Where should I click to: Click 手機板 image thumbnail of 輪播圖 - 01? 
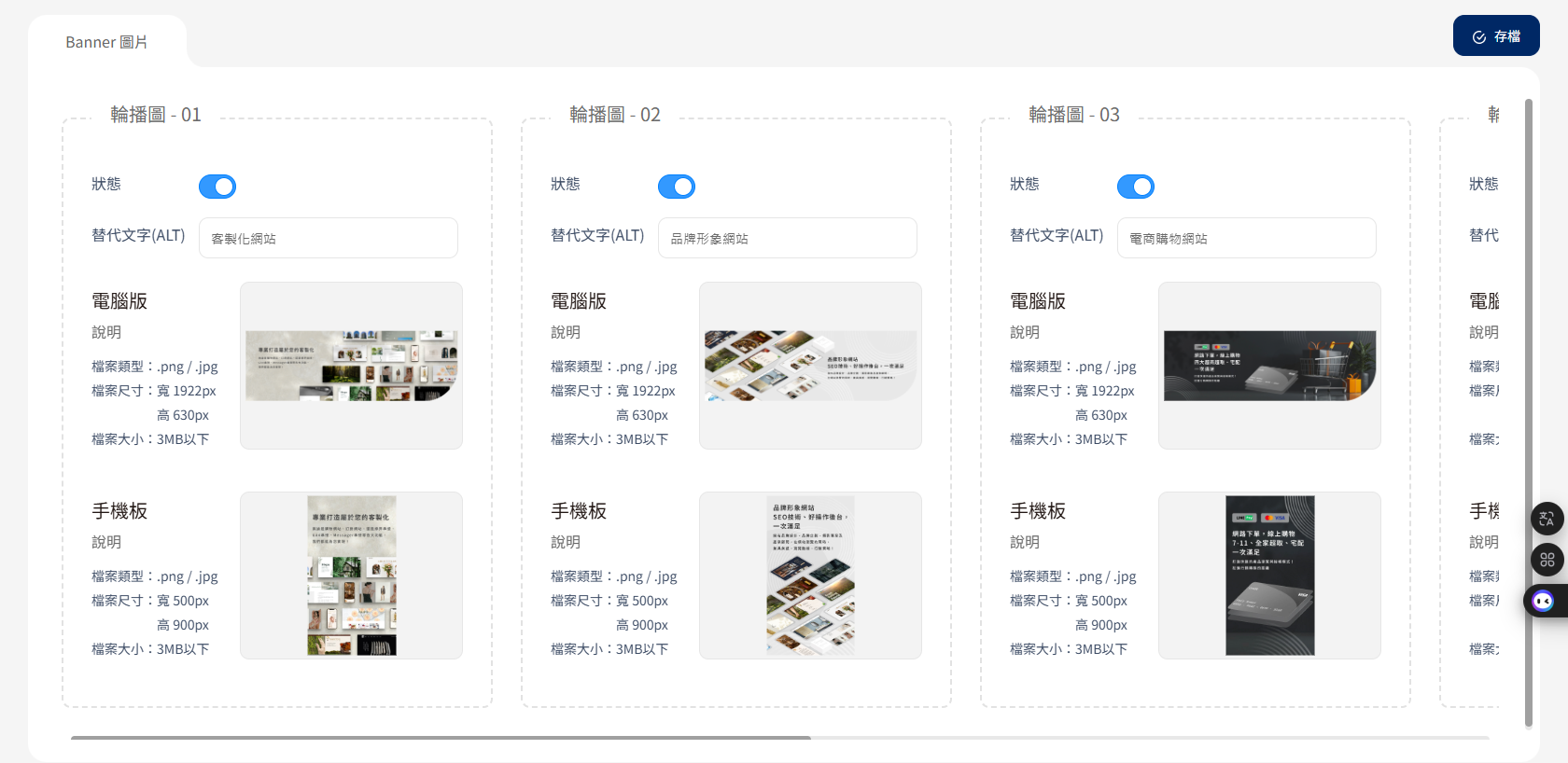tap(351, 576)
